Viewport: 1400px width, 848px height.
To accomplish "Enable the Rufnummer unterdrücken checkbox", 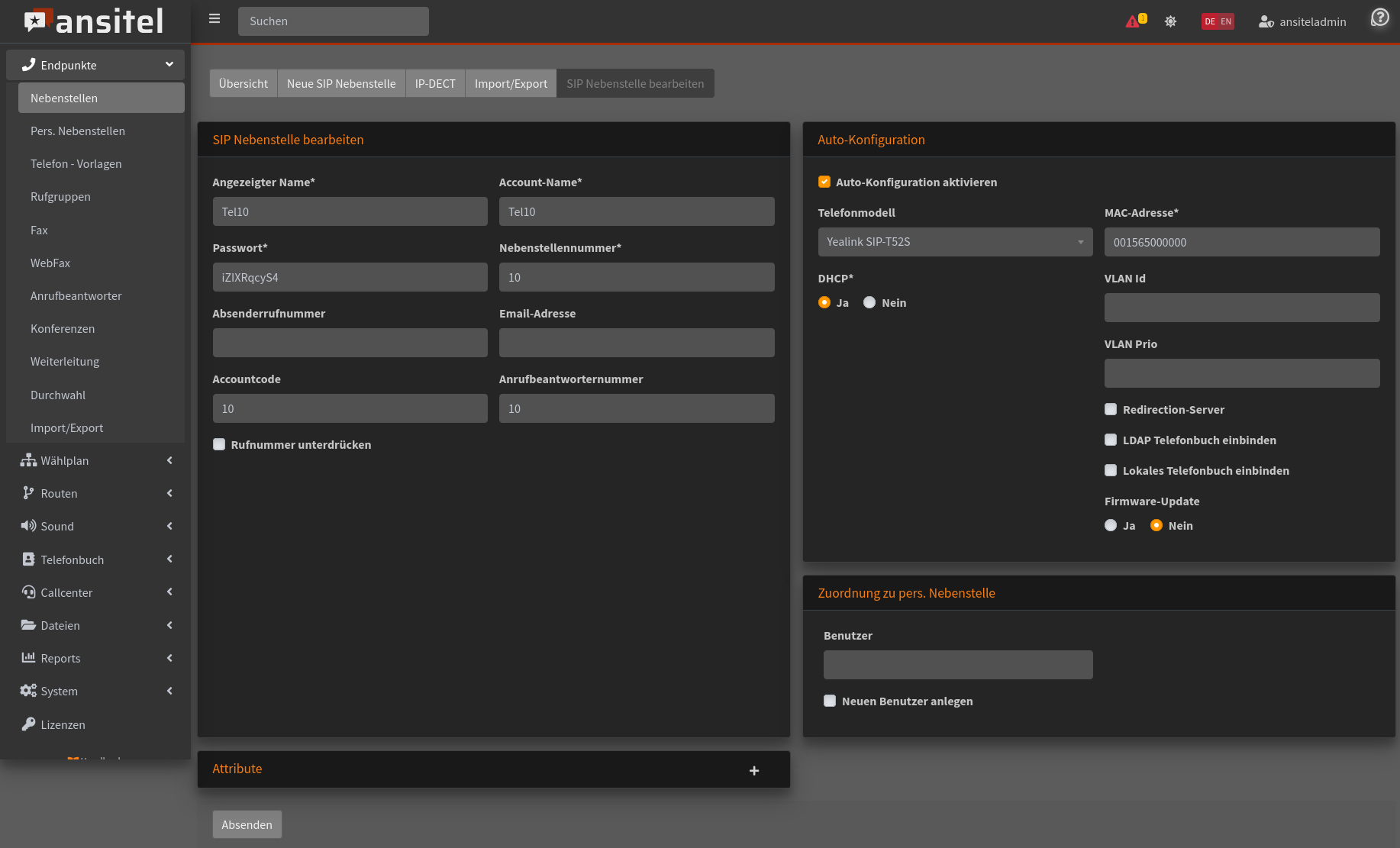I will coord(219,444).
